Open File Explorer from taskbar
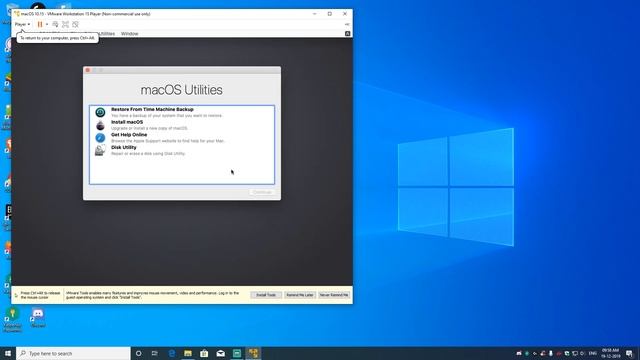The height and width of the screenshot is (360, 640). point(188,353)
